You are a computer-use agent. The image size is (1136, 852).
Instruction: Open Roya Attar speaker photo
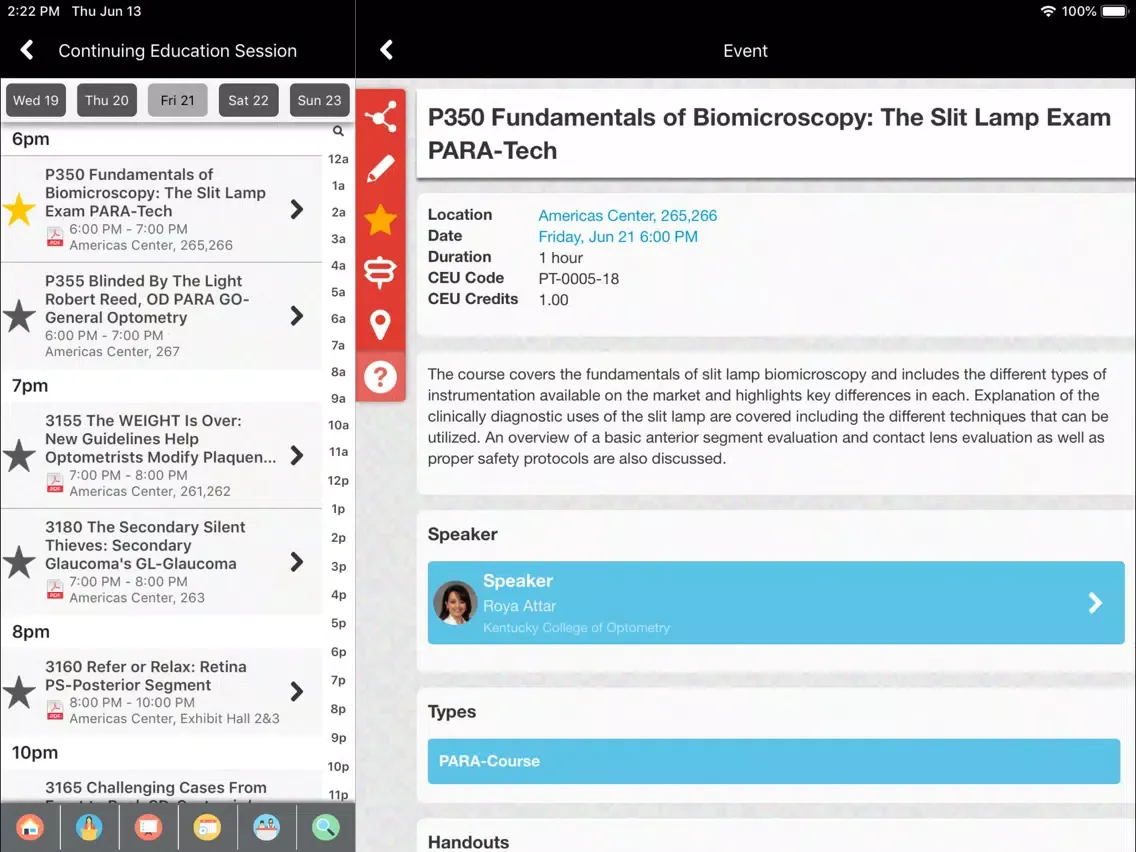click(455, 603)
